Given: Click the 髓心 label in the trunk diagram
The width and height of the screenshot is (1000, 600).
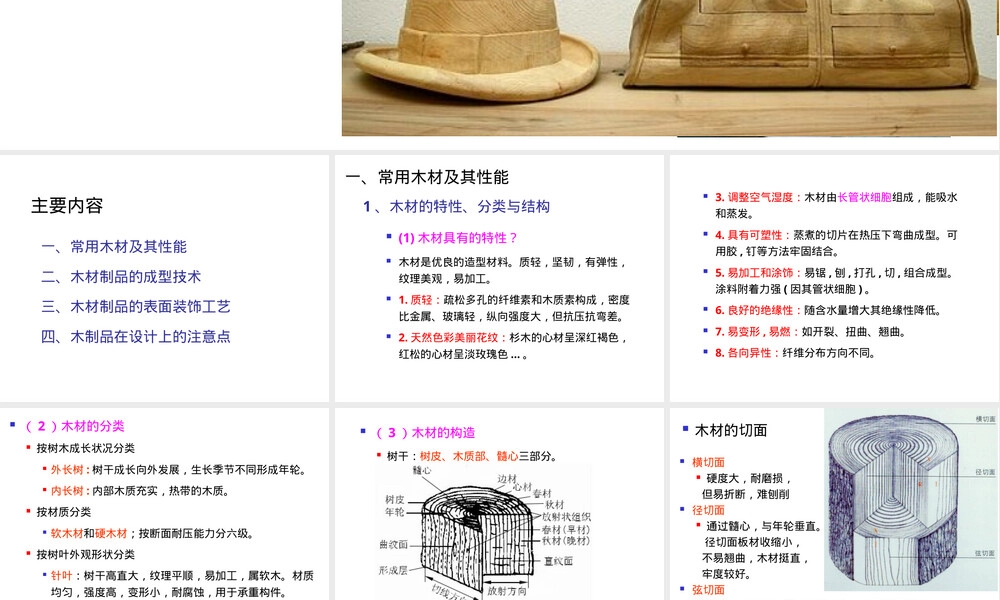Looking at the screenshot, I should click(422, 471).
